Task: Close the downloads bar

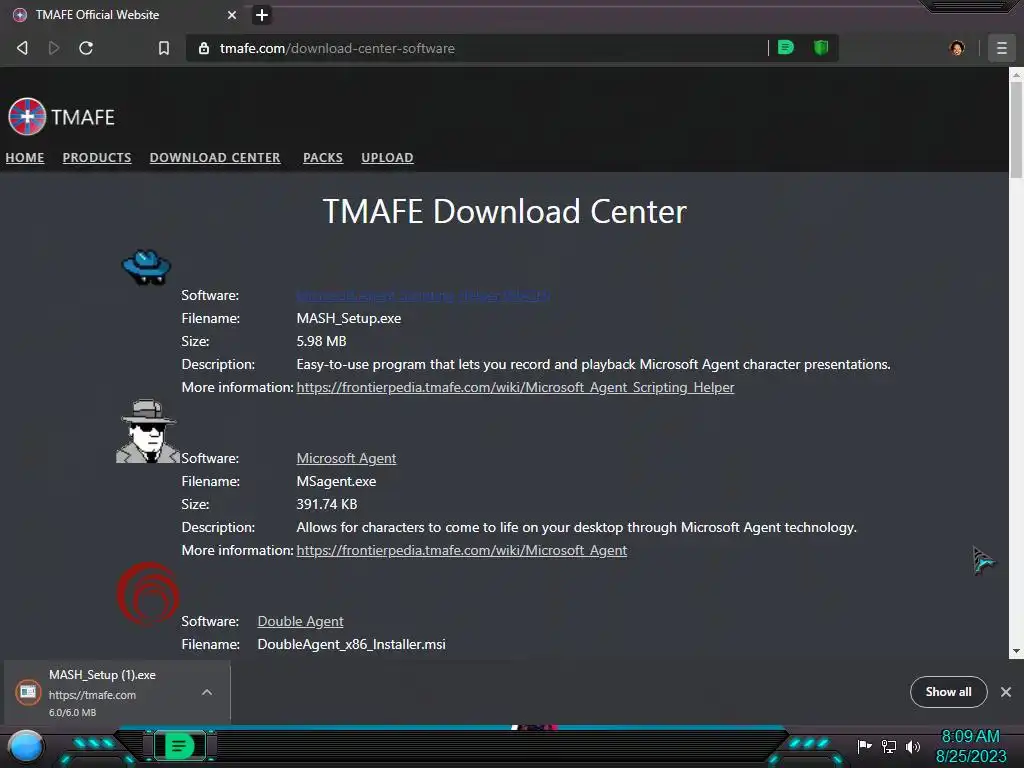Action: pos(1006,692)
